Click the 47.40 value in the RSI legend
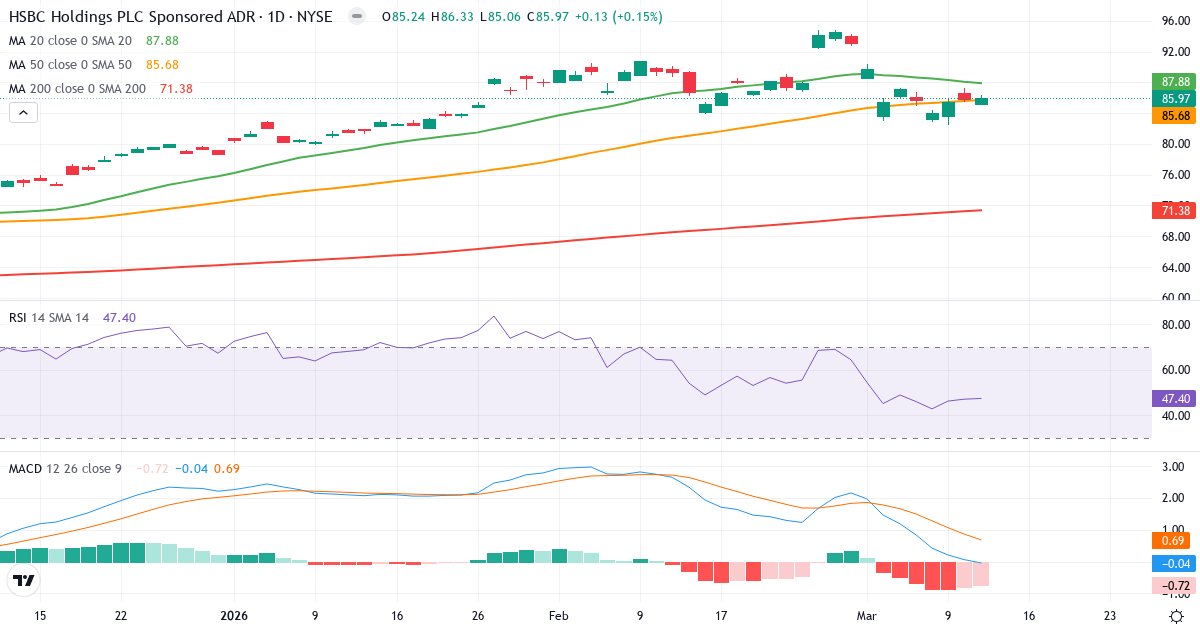This screenshot has width=1200, height=630. tap(117, 316)
